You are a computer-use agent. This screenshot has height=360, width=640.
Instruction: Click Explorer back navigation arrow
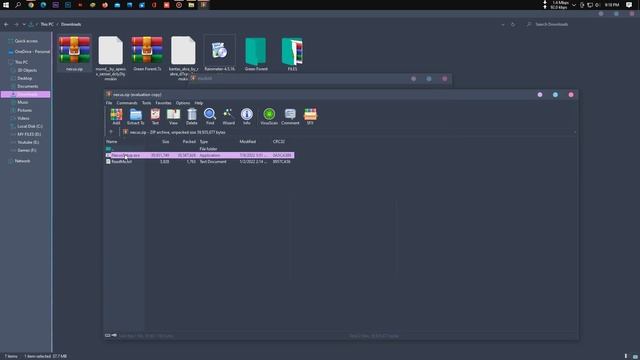click(6, 24)
